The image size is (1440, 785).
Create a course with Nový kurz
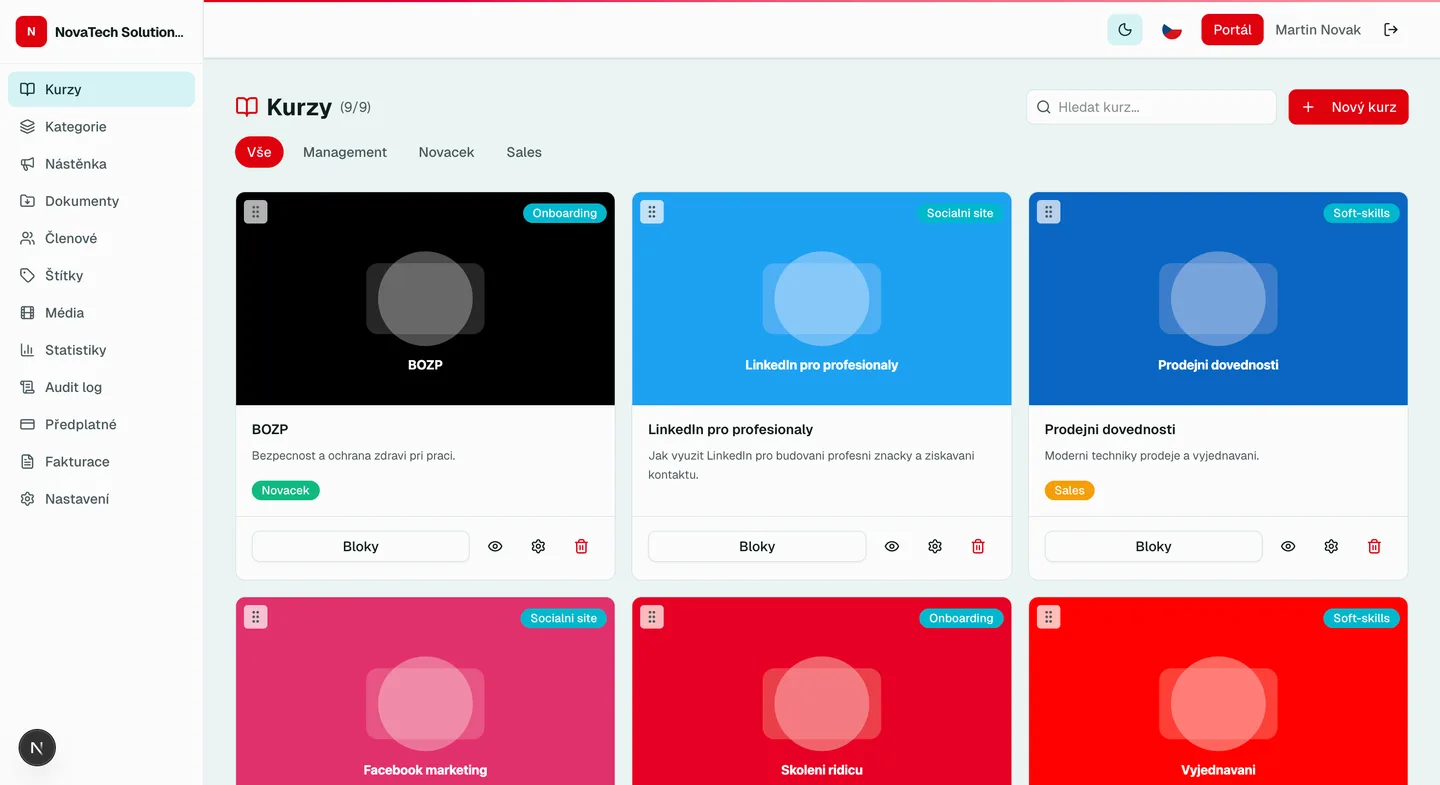point(1348,107)
